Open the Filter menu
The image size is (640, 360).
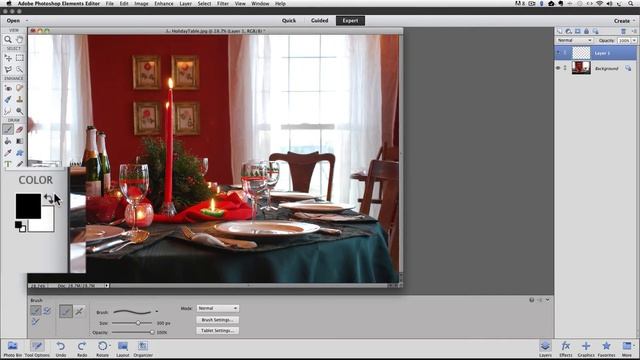(x=223, y=3)
